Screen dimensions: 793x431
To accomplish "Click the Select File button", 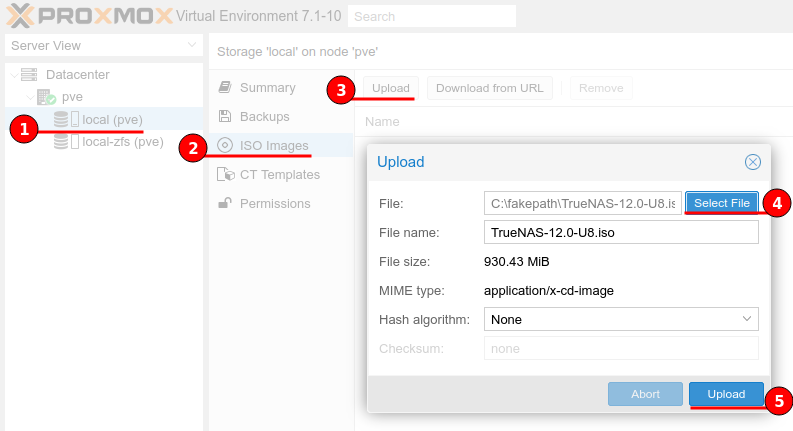I will [722, 203].
